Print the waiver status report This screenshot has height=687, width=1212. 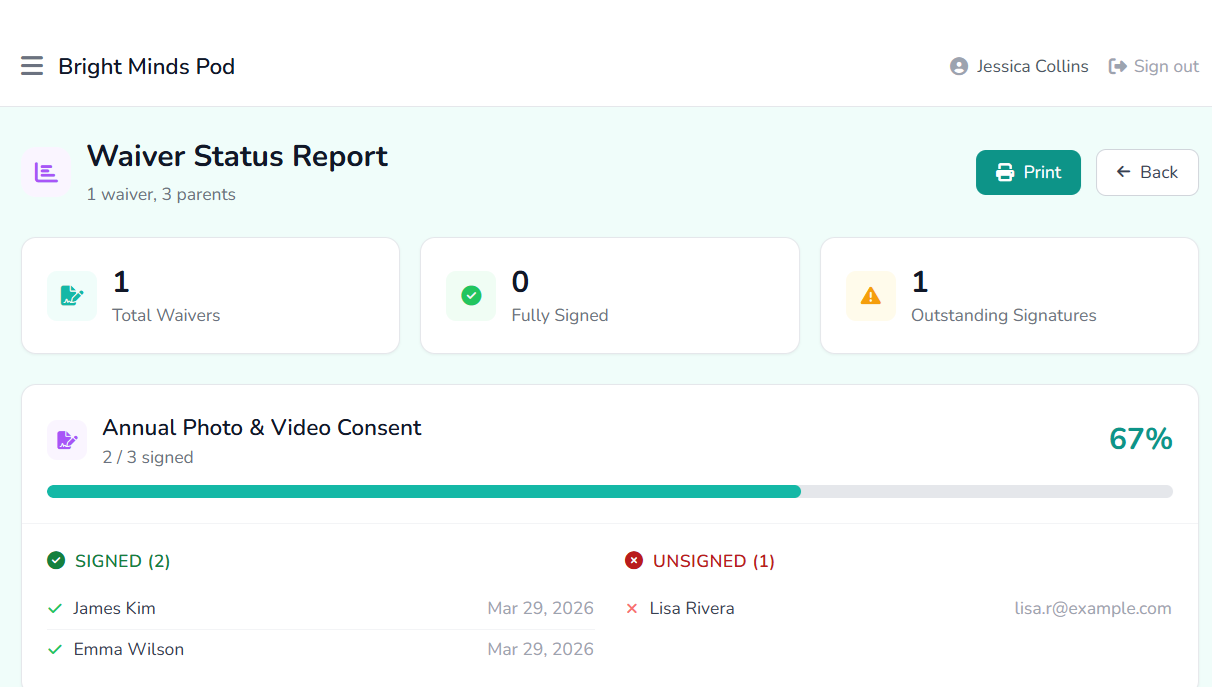tap(1027, 172)
